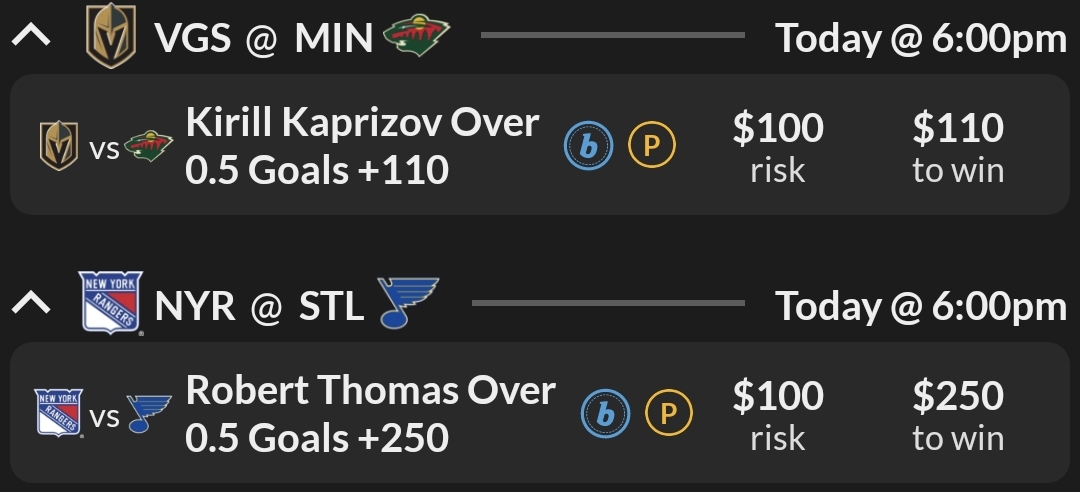Click the small Golden Knights logo in Kaprizov card
The image size is (1080, 492).
pos(59,147)
